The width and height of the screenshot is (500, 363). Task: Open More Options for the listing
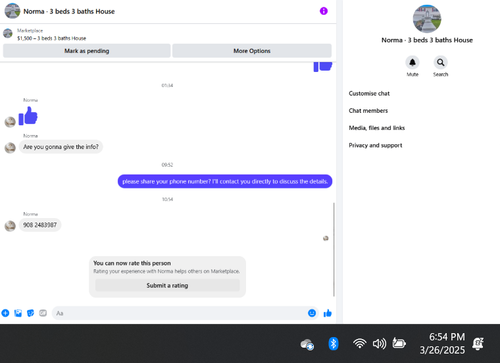click(252, 51)
